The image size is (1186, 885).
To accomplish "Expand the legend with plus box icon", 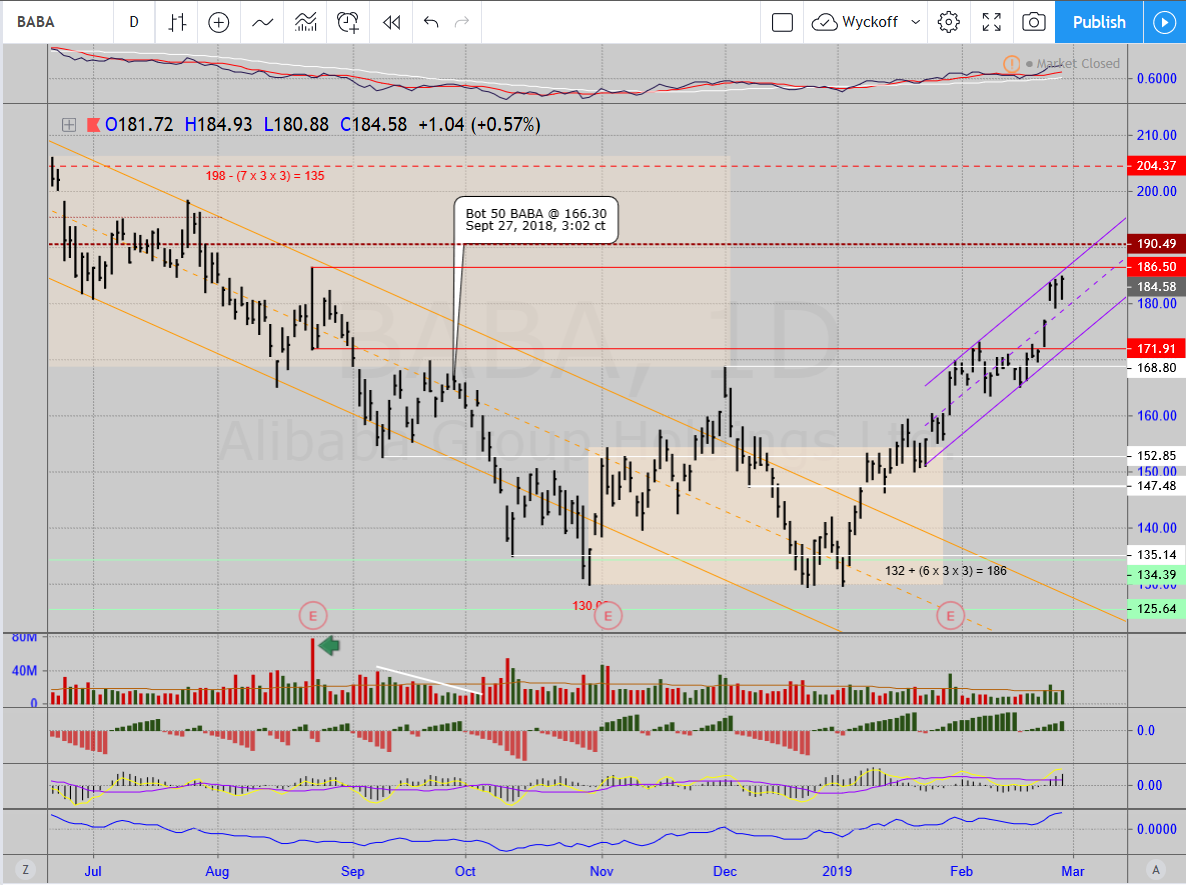I will [69, 125].
